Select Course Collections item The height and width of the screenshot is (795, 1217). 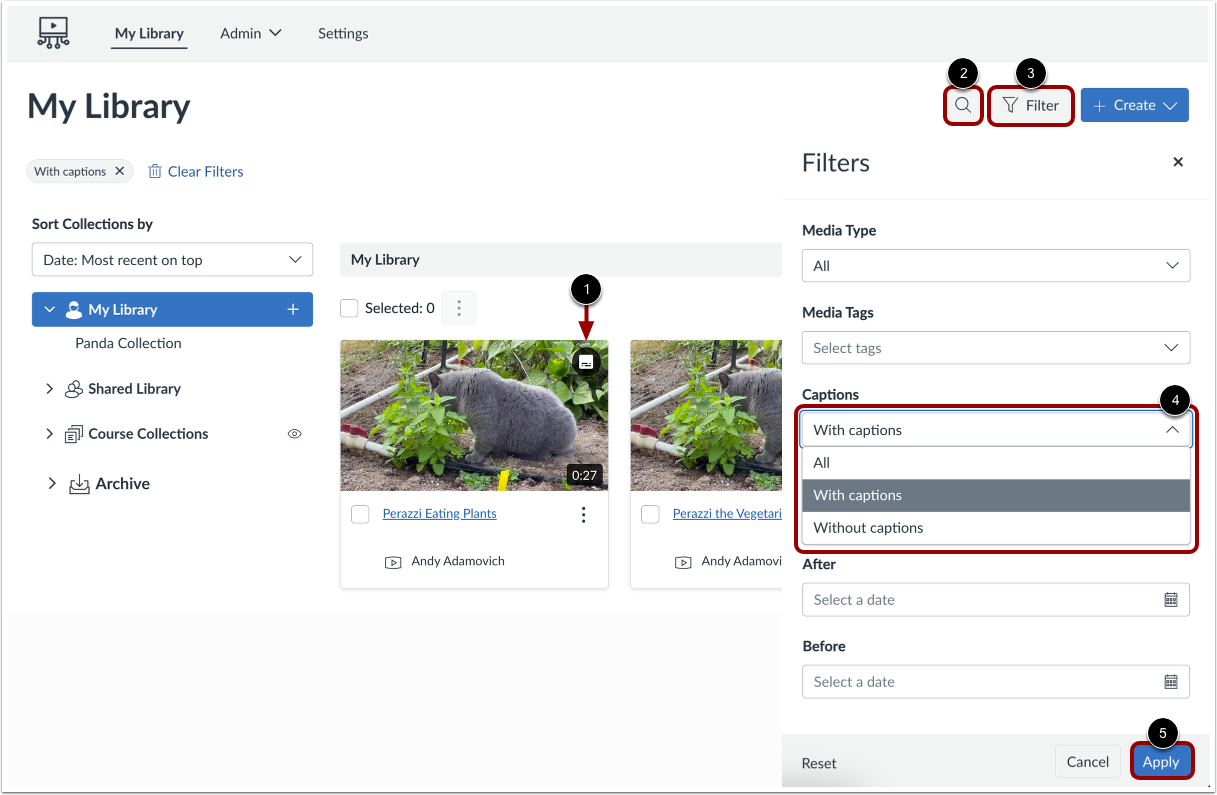(x=148, y=434)
